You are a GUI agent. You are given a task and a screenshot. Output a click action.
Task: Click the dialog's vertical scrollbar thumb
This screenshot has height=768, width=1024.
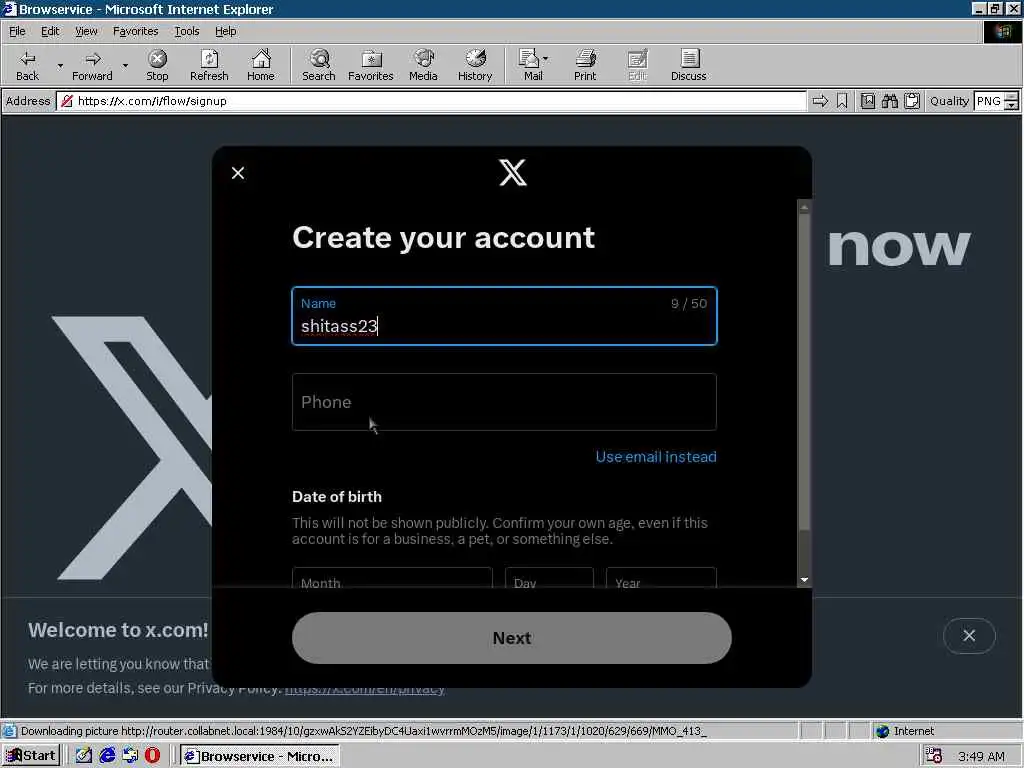click(805, 372)
